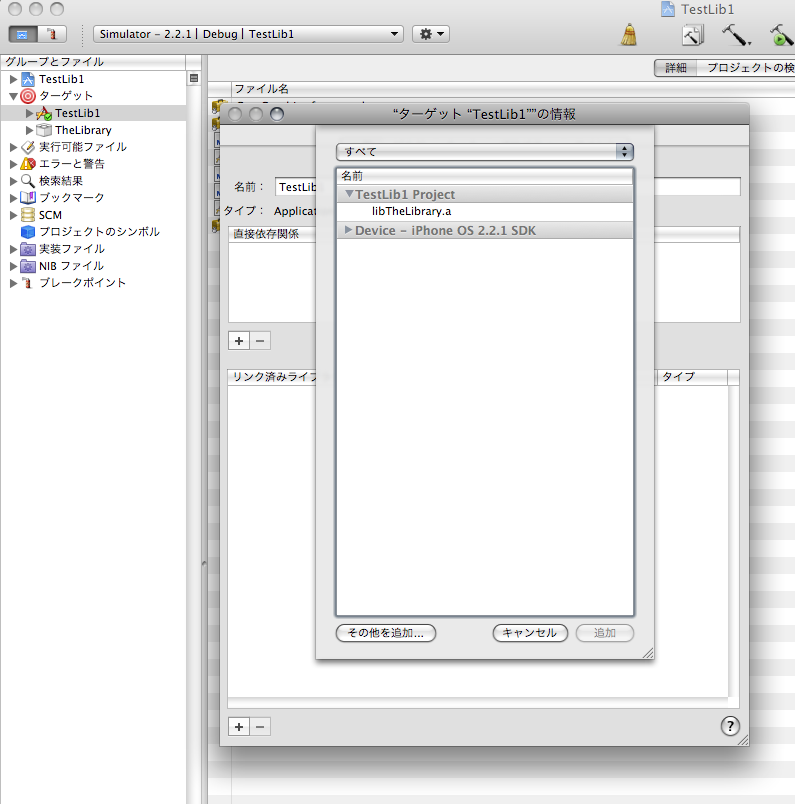
Task: Switch to the project page view button
Action: coord(23,34)
